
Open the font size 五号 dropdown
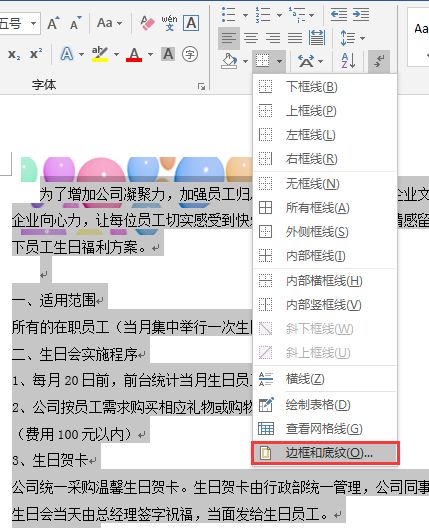click(33, 23)
